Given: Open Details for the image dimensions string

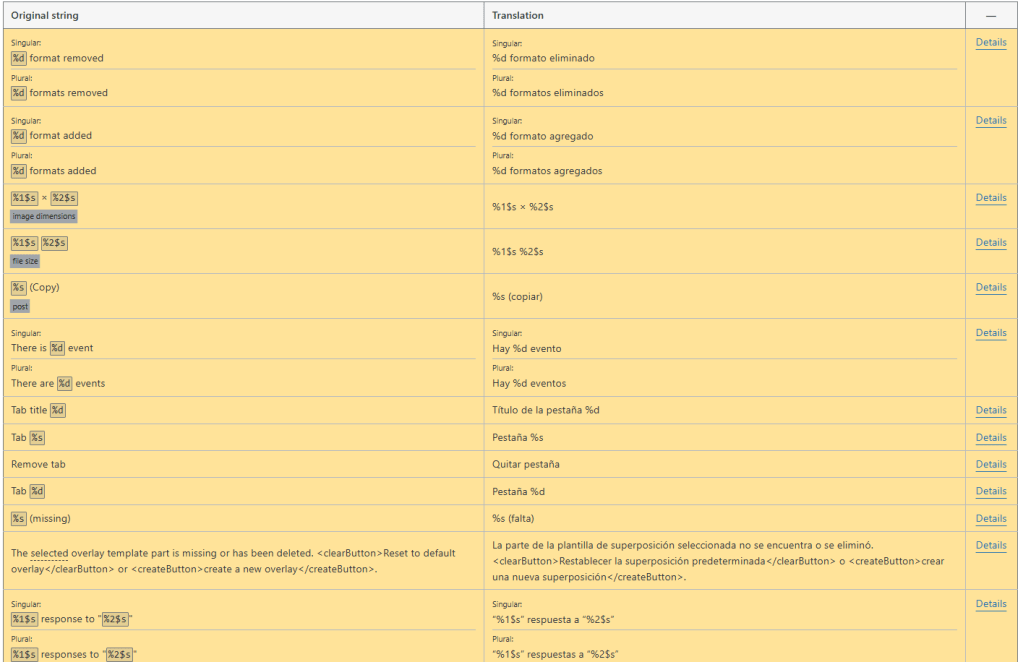Looking at the screenshot, I should 990,198.
